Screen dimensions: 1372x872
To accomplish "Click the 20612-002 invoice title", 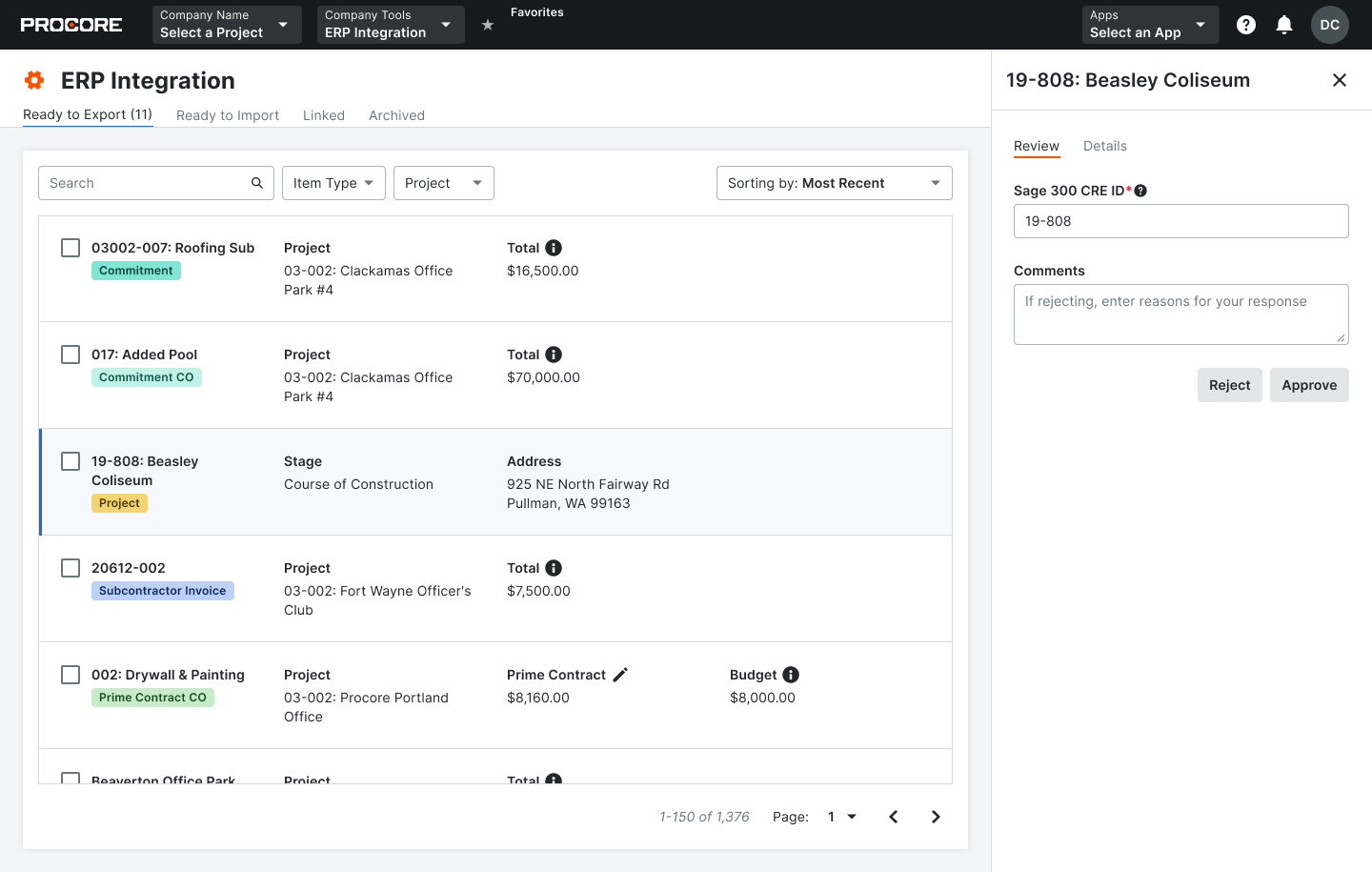I will click(x=129, y=568).
